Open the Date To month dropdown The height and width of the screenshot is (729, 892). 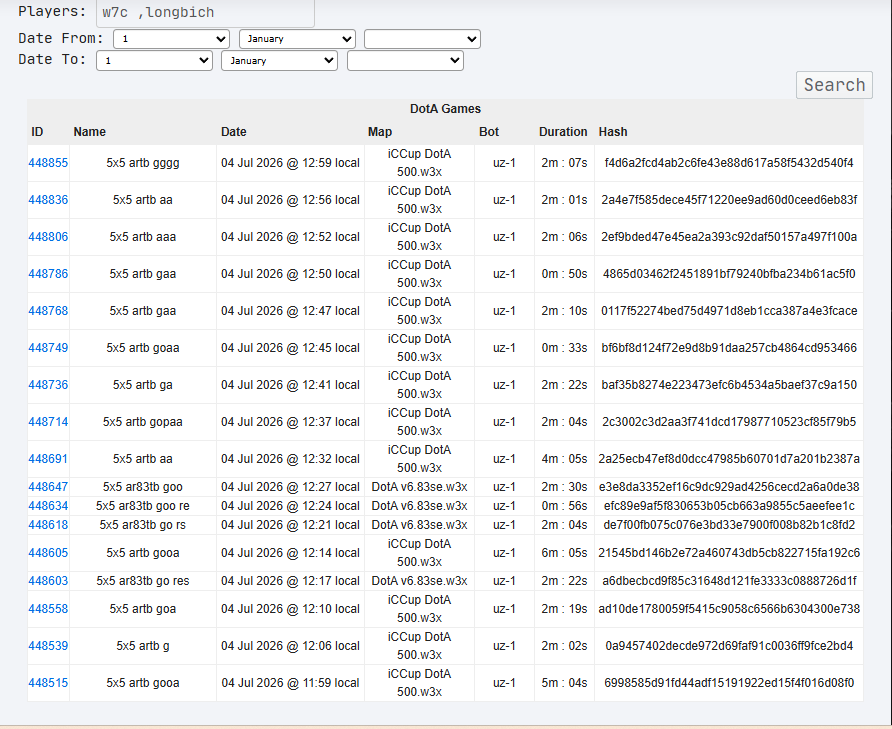click(x=279, y=61)
